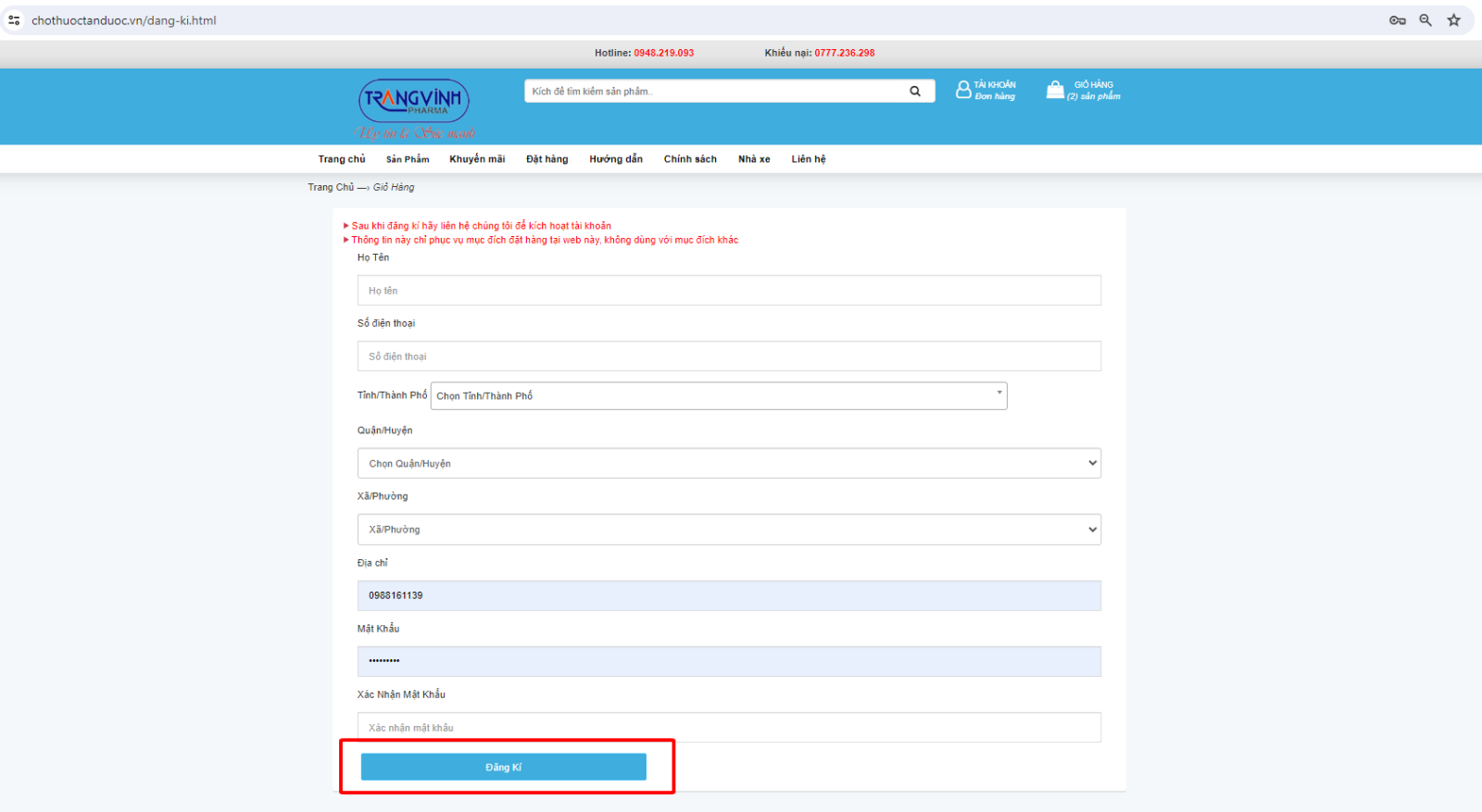Viewport: 1482px width, 812px height.
Task: Open the Quận/Huyện dropdown
Action: [x=729, y=463]
